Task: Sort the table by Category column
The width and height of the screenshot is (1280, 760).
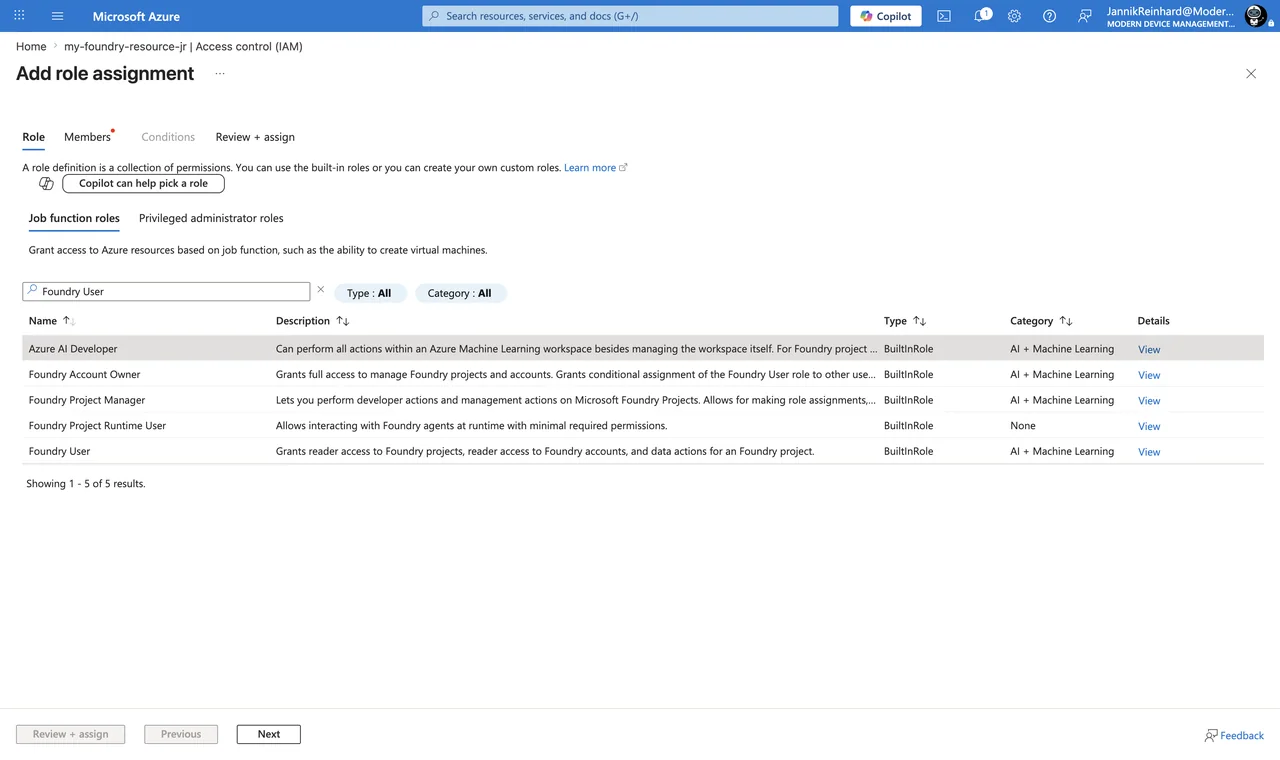Action: 1041,321
